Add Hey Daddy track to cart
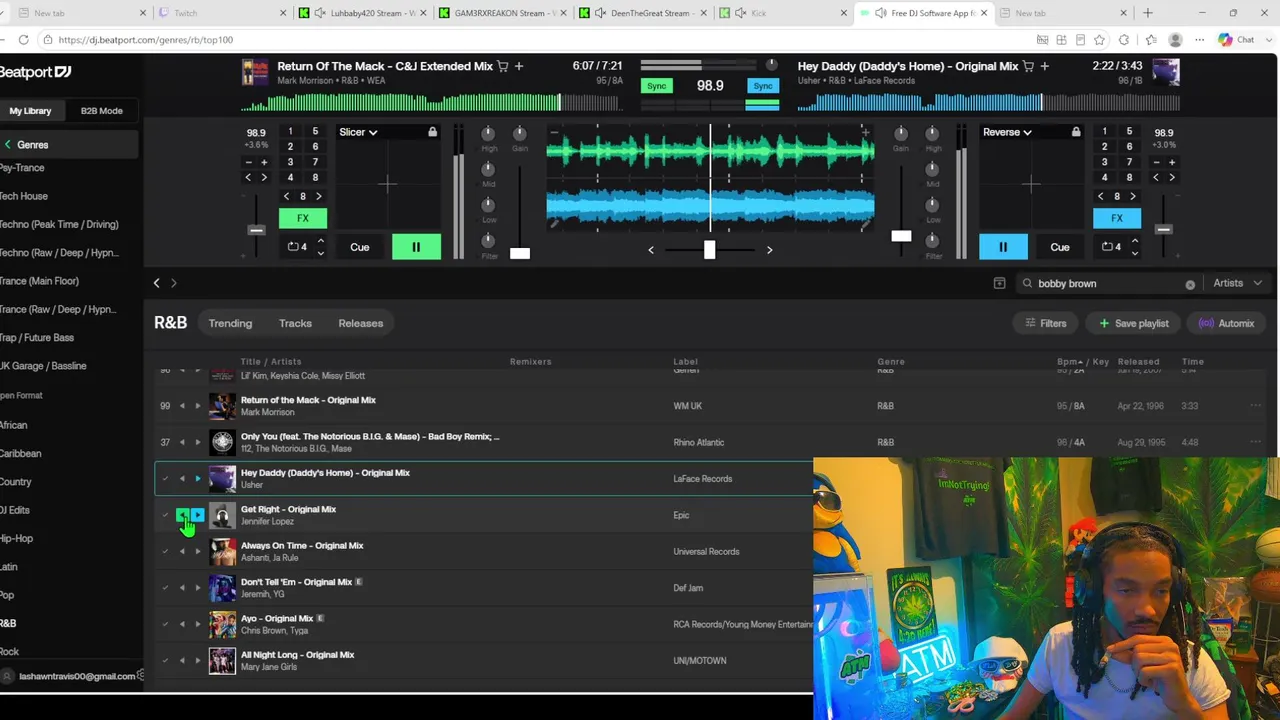 (x=1029, y=66)
